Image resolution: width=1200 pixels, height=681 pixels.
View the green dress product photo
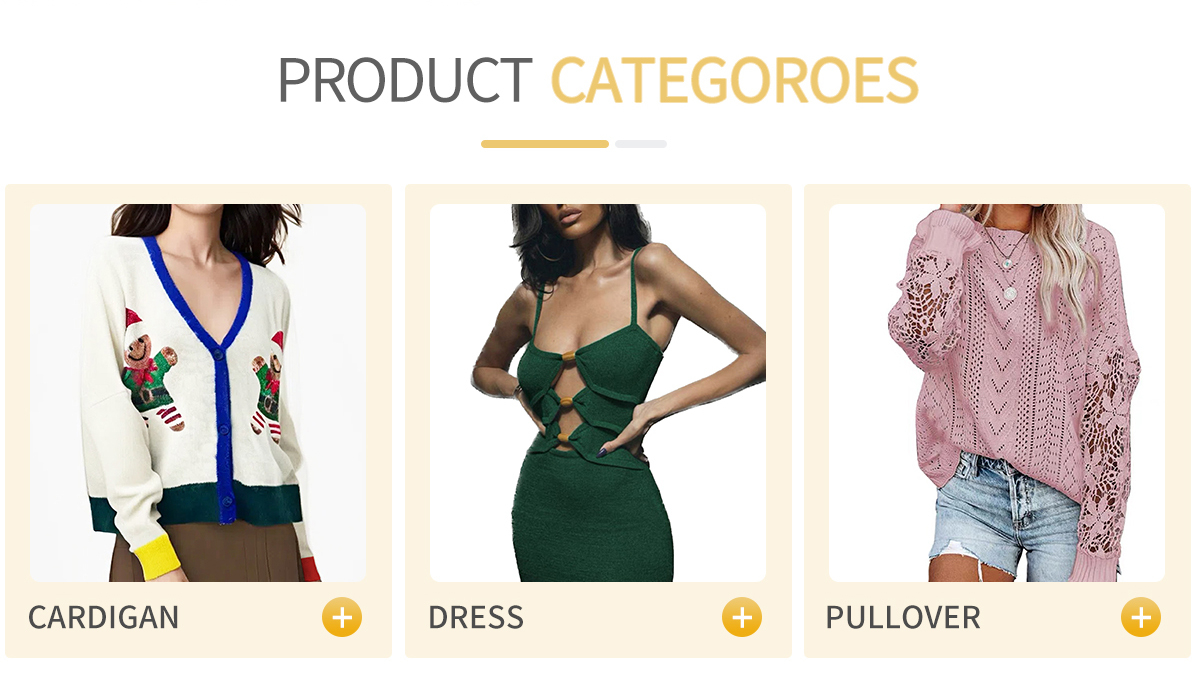click(x=597, y=393)
